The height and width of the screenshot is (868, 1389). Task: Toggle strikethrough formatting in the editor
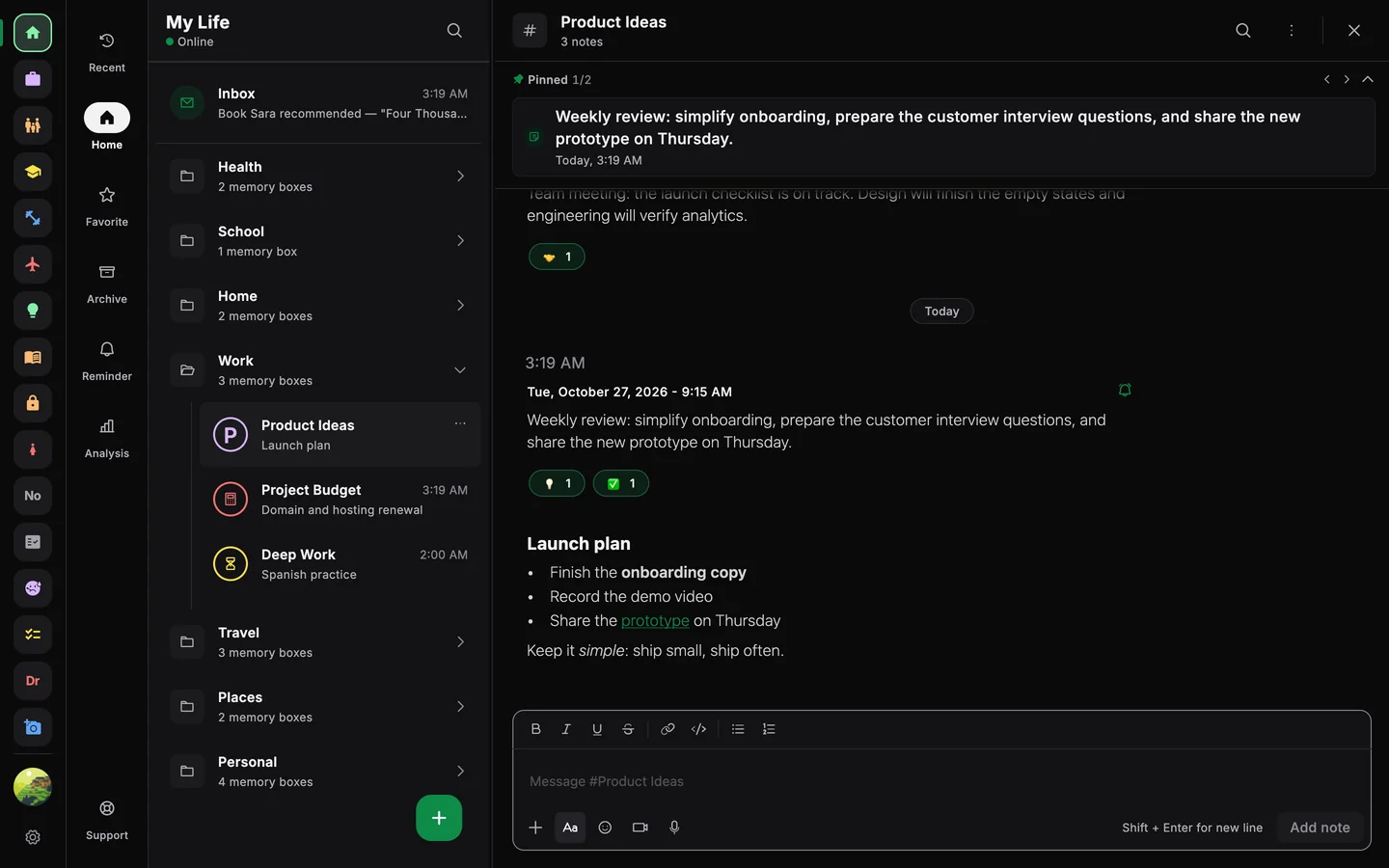coord(628,729)
